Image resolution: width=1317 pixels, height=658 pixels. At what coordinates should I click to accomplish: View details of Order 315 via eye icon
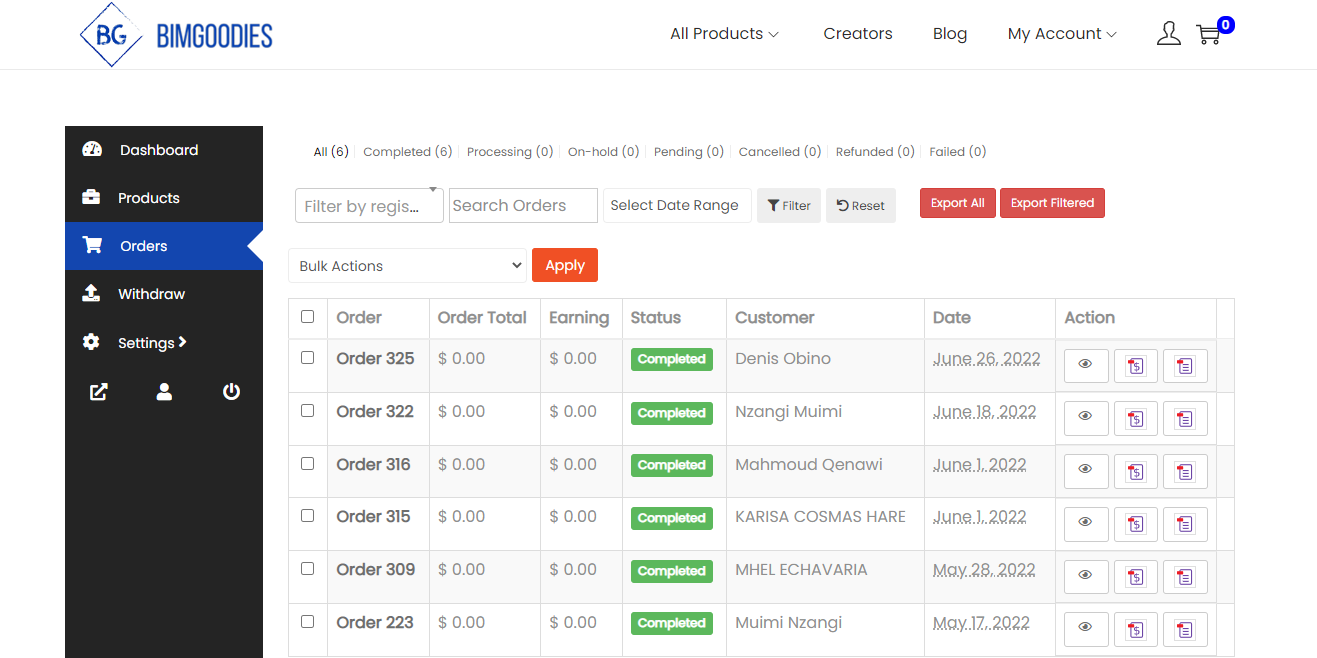pos(1086,524)
